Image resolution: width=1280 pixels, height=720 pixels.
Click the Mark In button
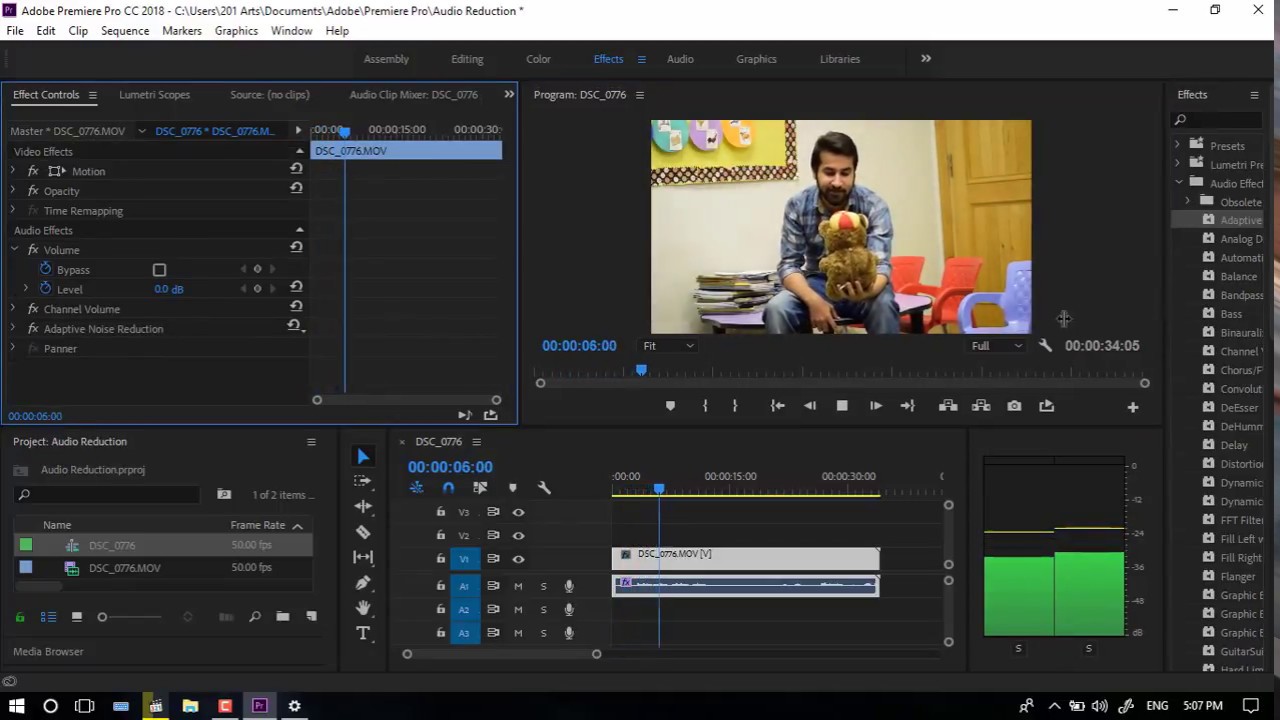(705, 406)
